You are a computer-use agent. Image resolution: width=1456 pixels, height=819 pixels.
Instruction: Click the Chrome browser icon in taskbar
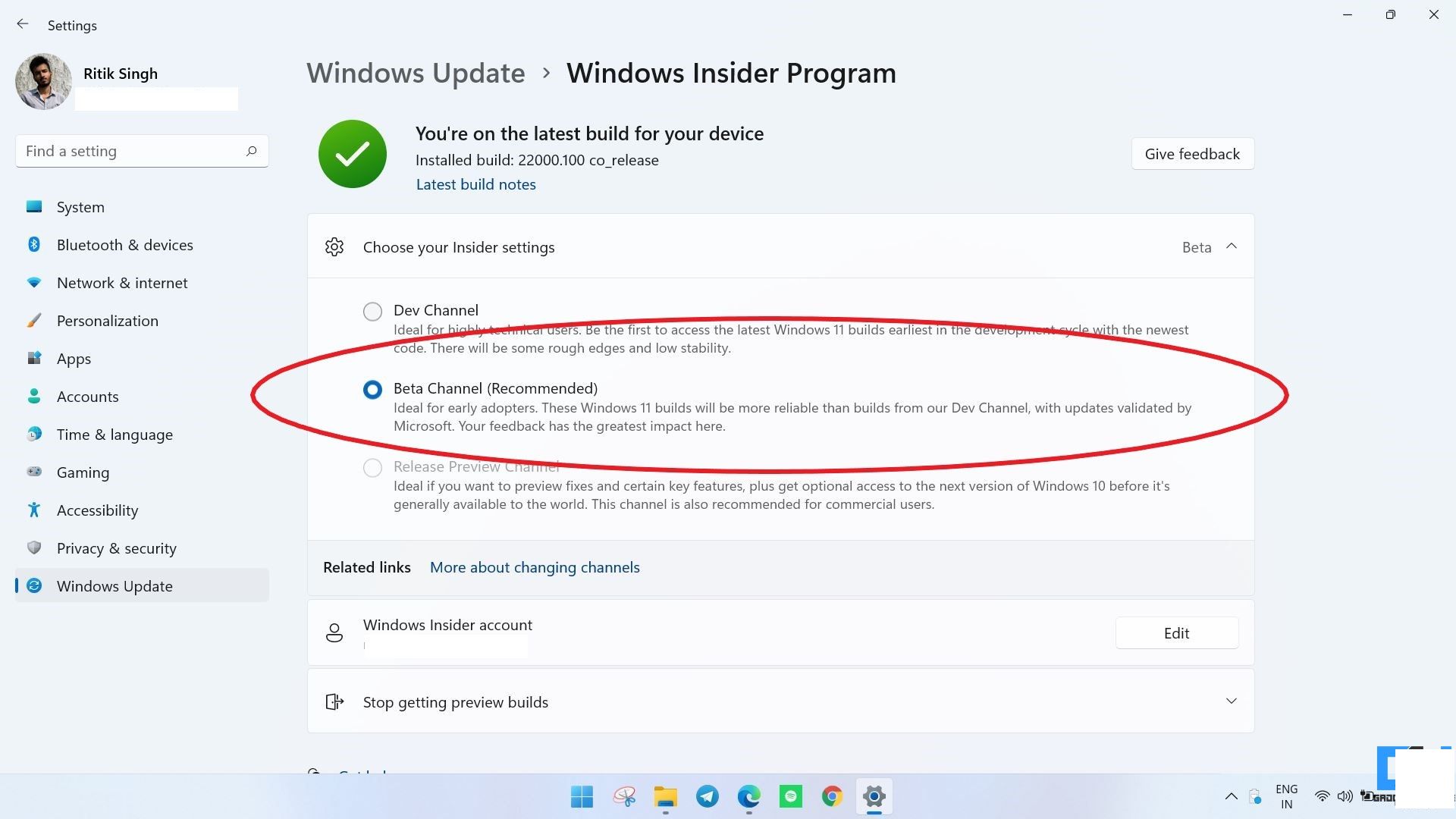coord(832,796)
